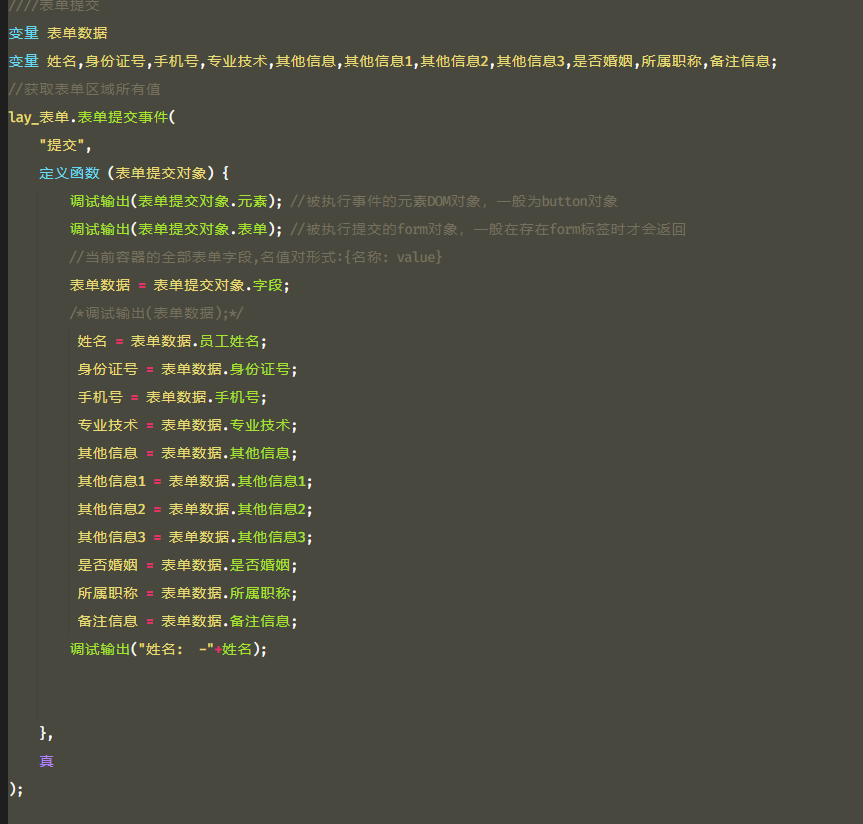Click "调试输出(表单提交对象.元素);"
This screenshot has width=863, height=824.
(176, 201)
